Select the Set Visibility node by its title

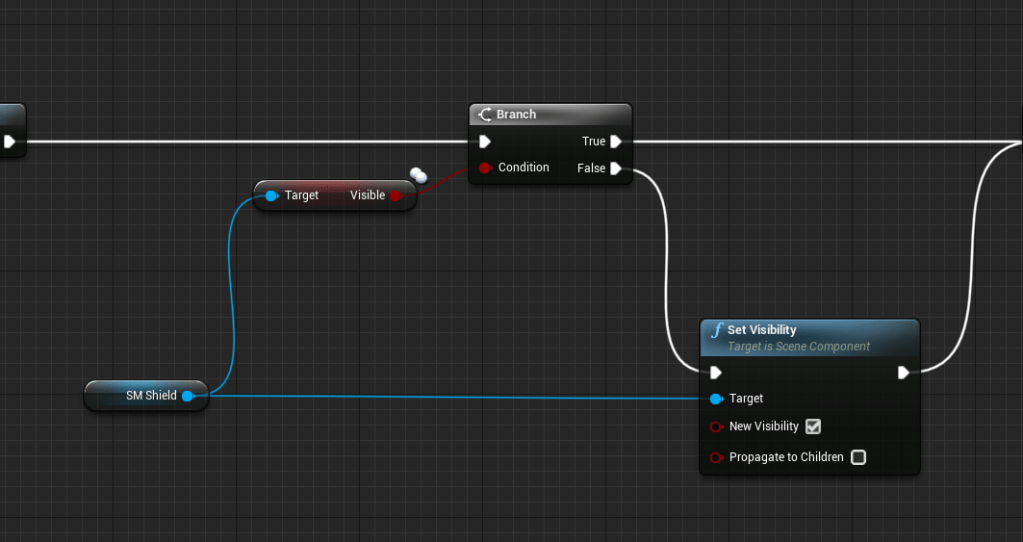tap(762, 330)
